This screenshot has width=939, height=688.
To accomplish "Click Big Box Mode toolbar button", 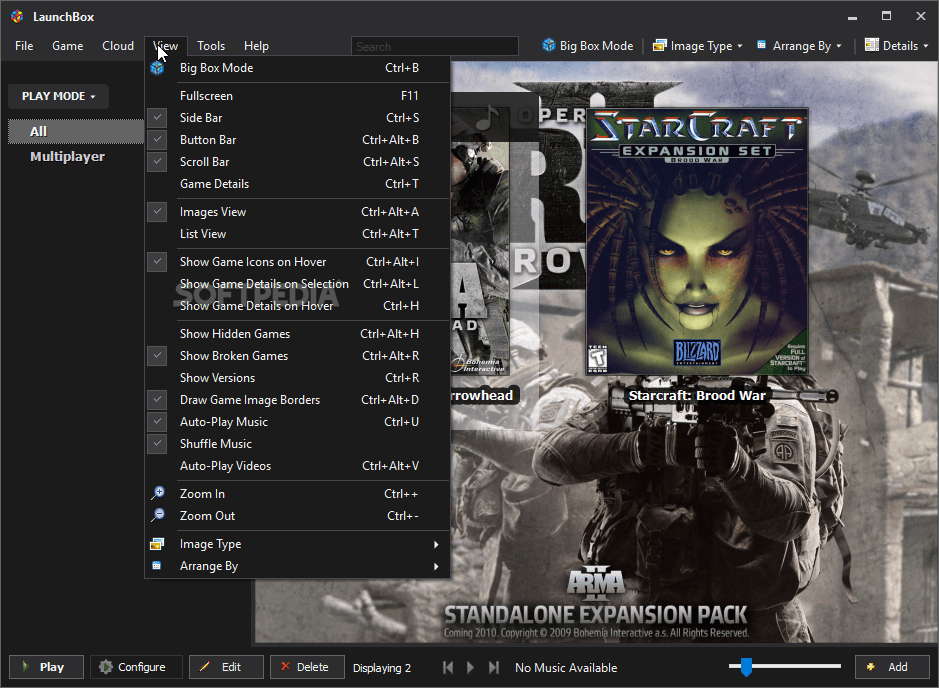I will pyautogui.click(x=588, y=46).
